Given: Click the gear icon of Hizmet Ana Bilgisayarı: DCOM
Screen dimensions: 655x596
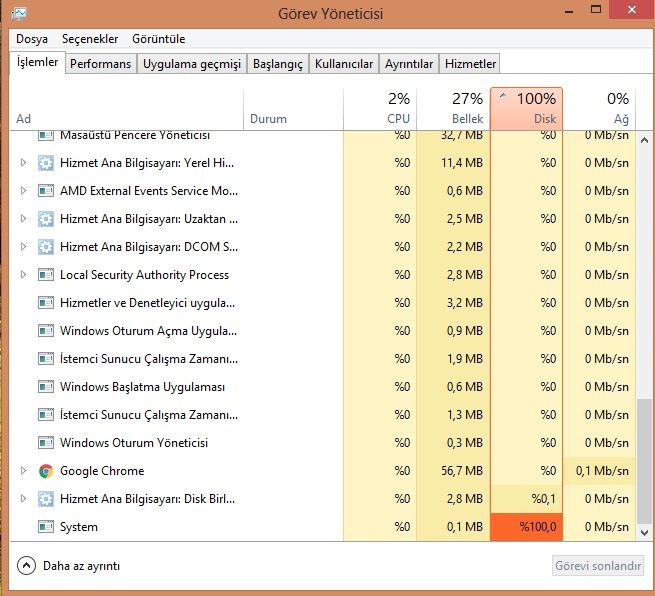Looking at the screenshot, I should click(x=46, y=247).
